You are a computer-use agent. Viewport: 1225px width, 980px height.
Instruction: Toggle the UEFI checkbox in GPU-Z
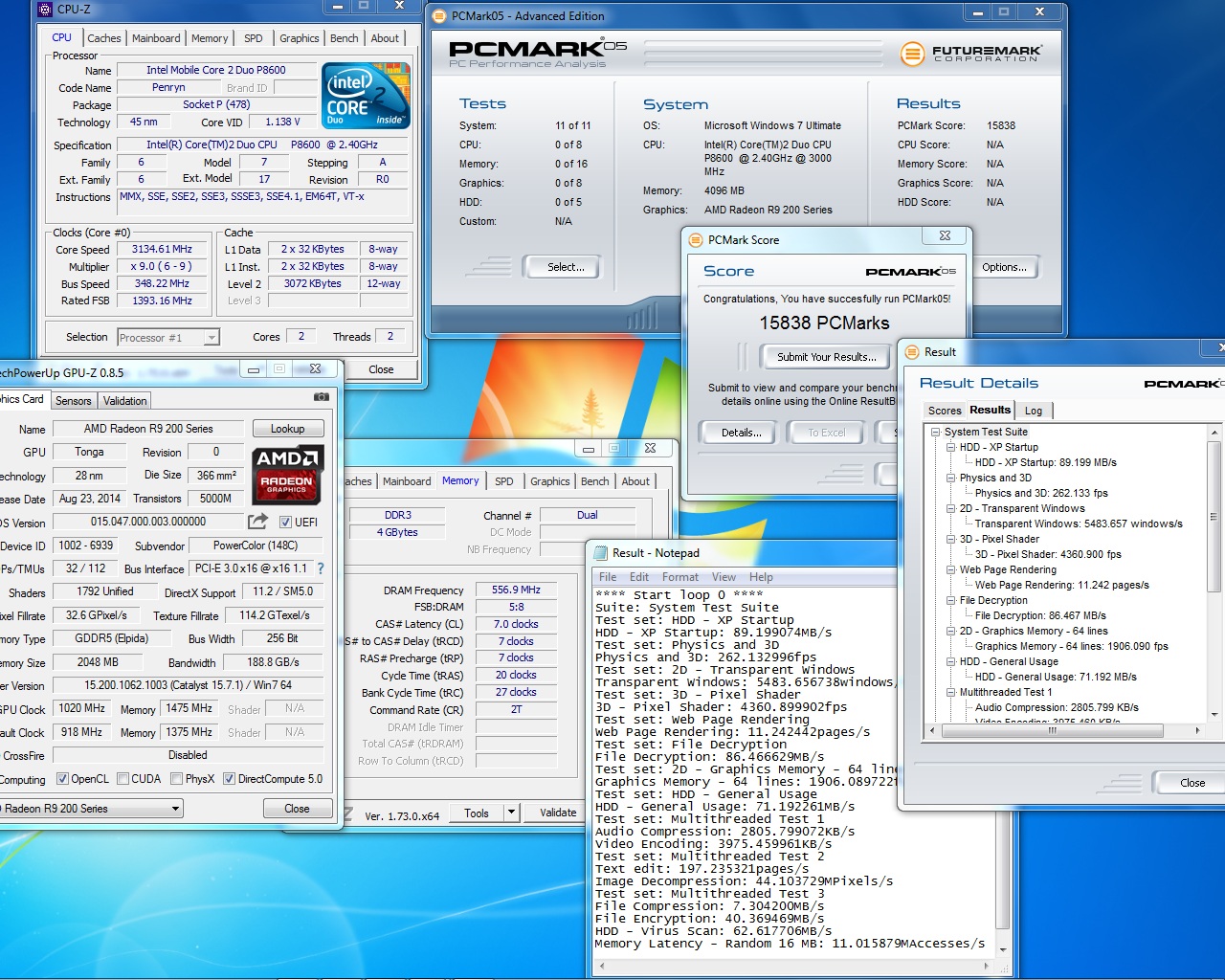(285, 523)
